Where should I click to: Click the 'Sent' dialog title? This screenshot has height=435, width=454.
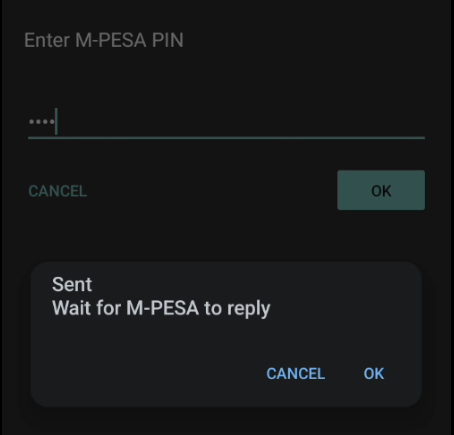point(72,285)
